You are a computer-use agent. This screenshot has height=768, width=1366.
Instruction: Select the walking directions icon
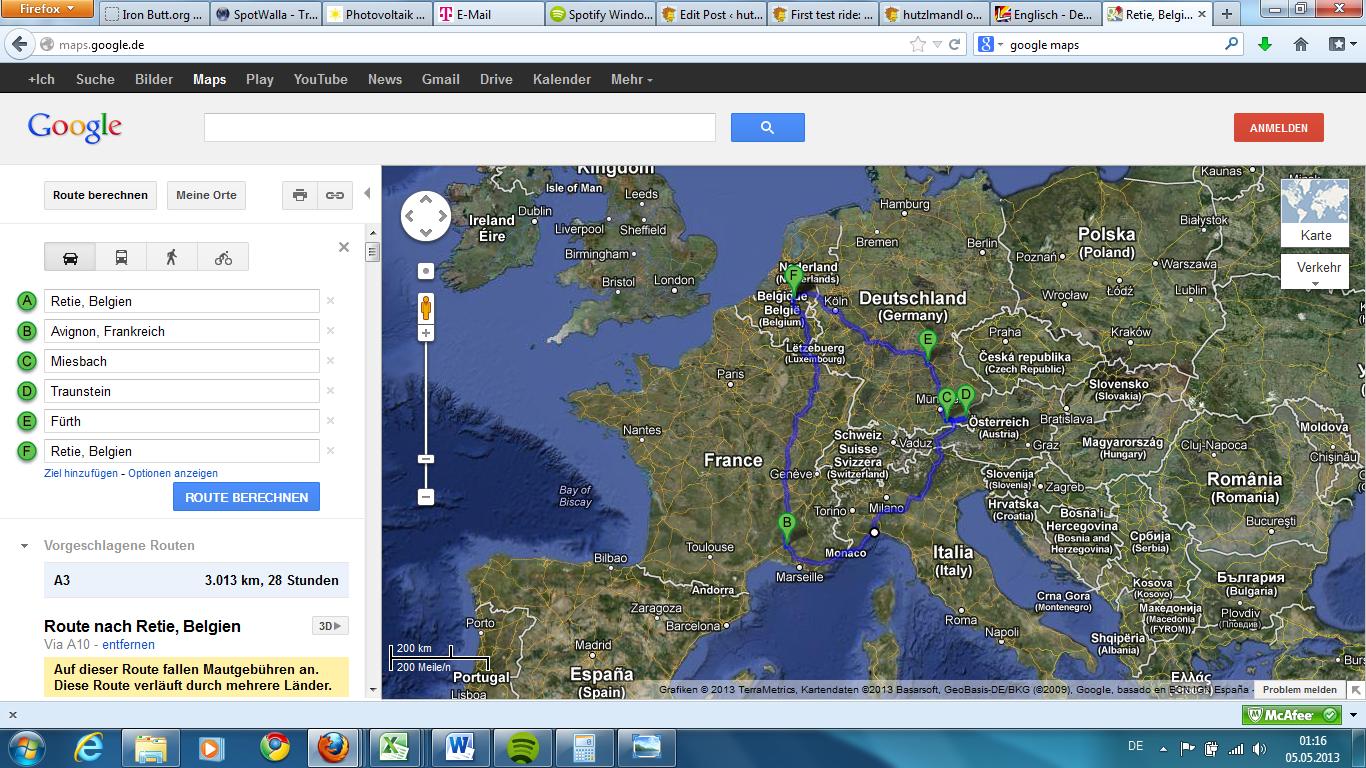pyautogui.click(x=172, y=257)
